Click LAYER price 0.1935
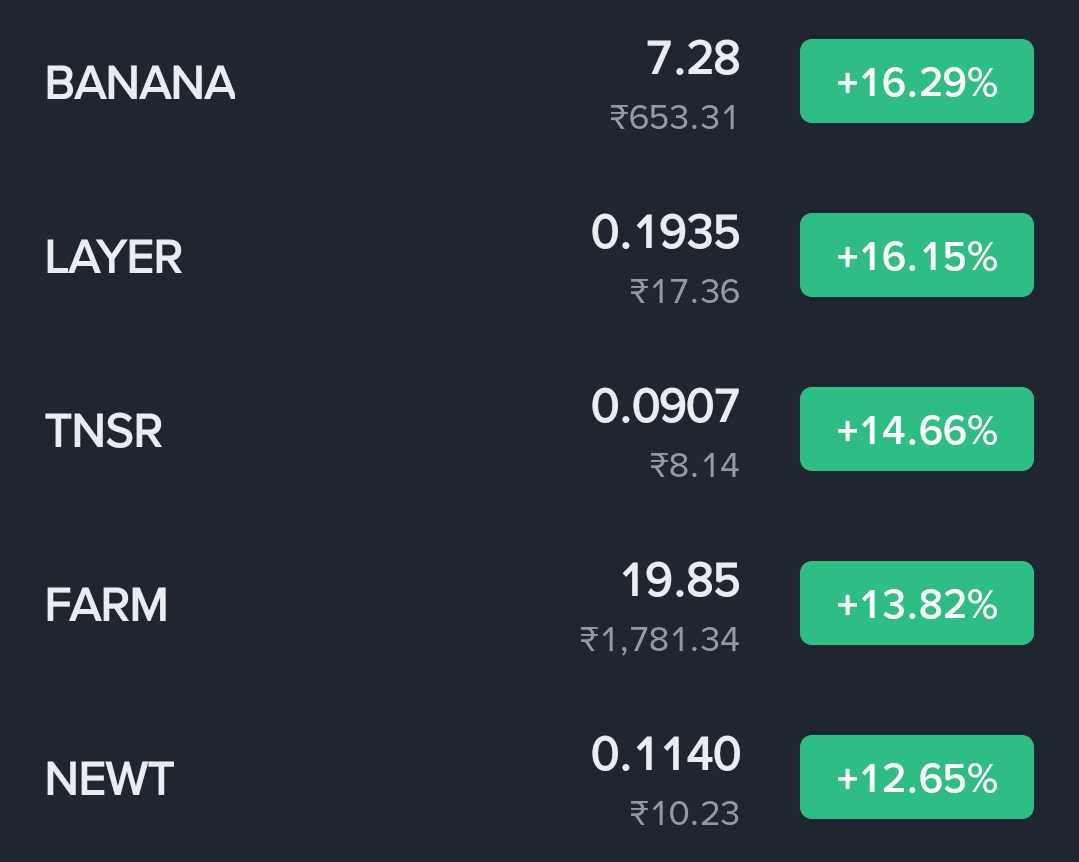 665,233
